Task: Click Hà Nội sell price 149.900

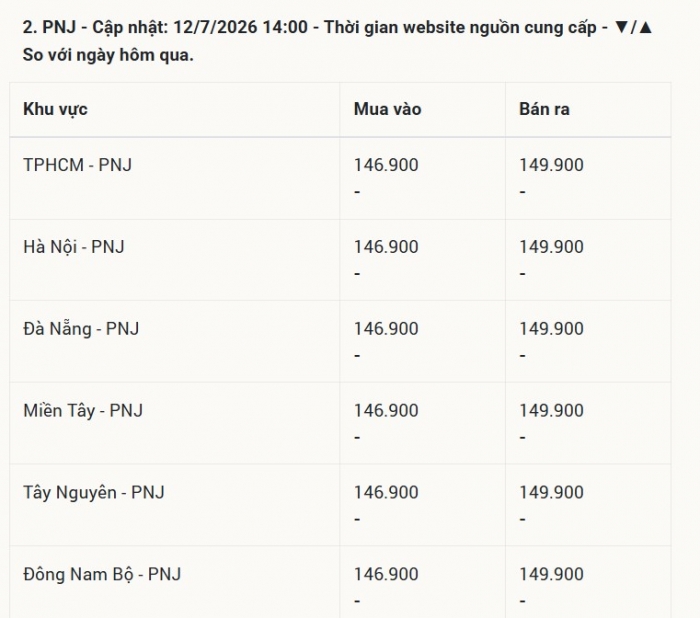Action: (551, 247)
